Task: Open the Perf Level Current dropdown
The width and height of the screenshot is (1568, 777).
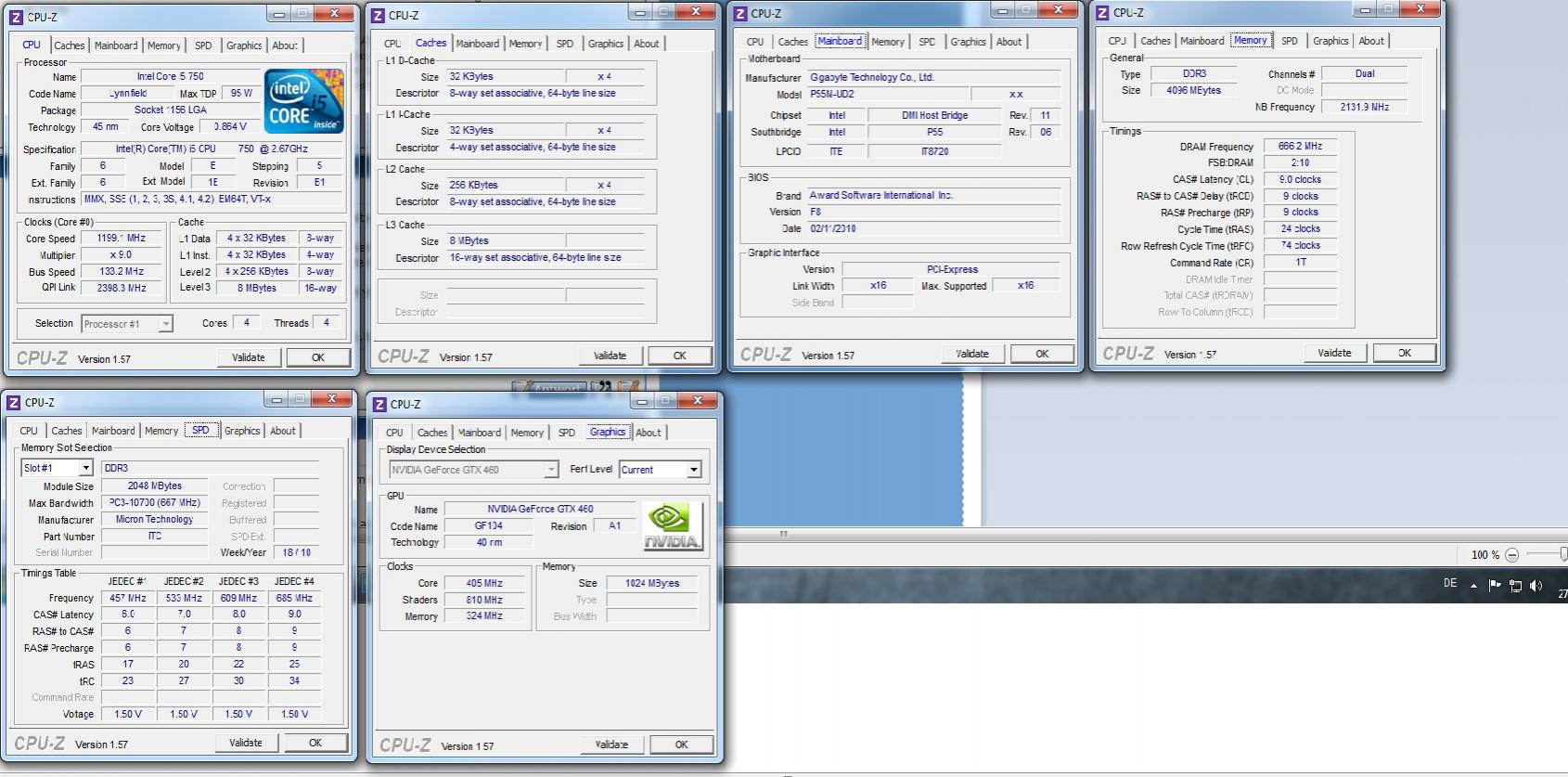Action: [661, 470]
